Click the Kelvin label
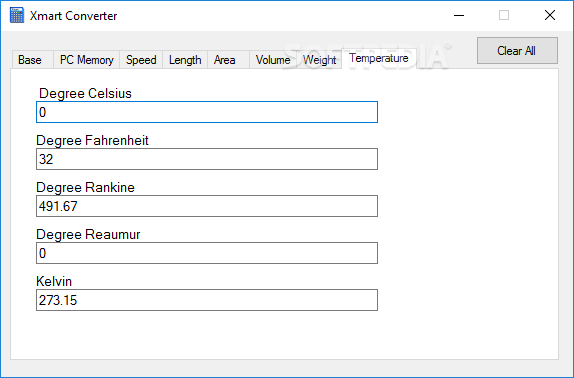574x378 pixels. [54, 281]
